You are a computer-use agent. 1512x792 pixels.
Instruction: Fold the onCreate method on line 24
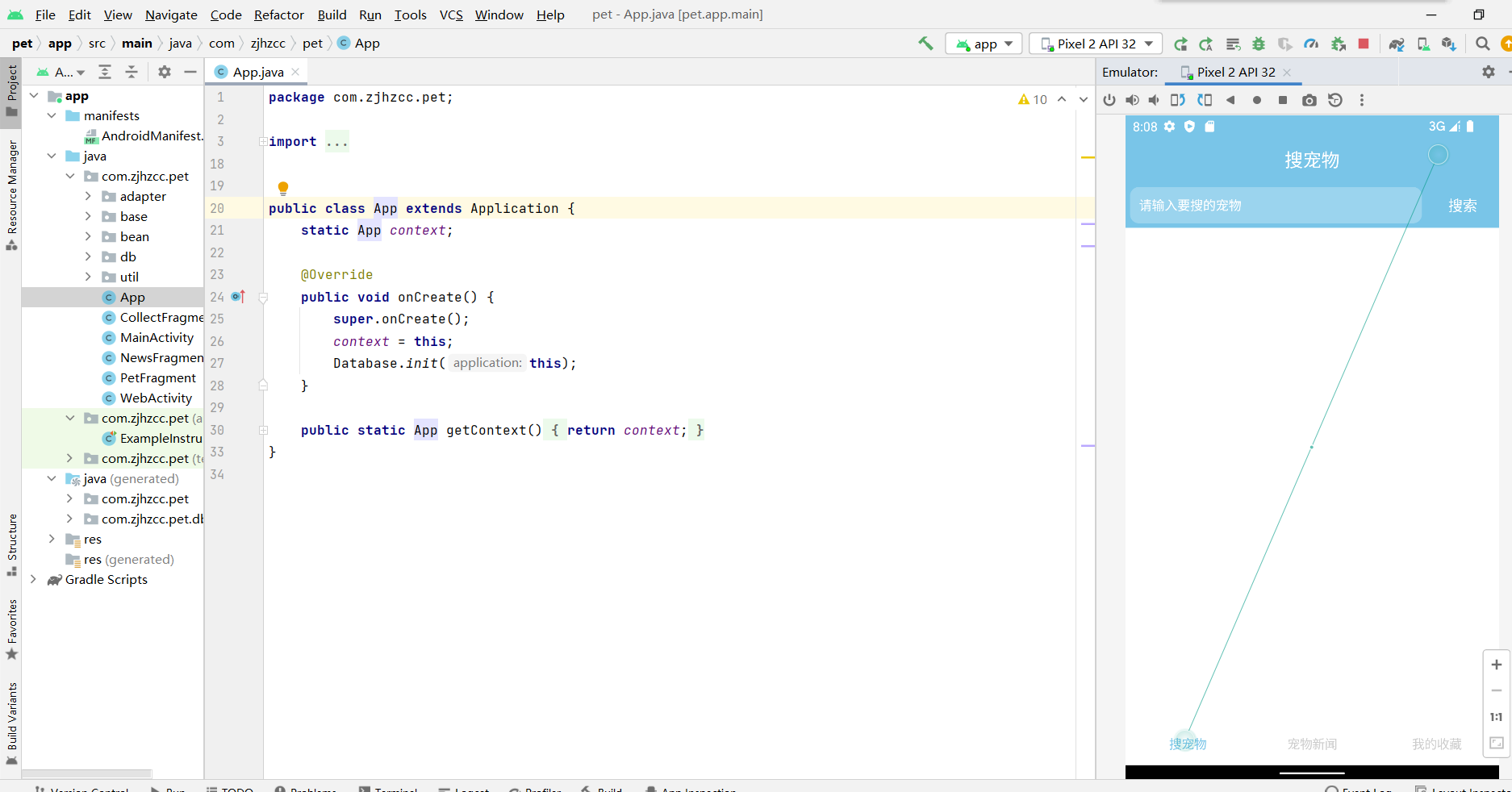pyautogui.click(x=263, y=298)
